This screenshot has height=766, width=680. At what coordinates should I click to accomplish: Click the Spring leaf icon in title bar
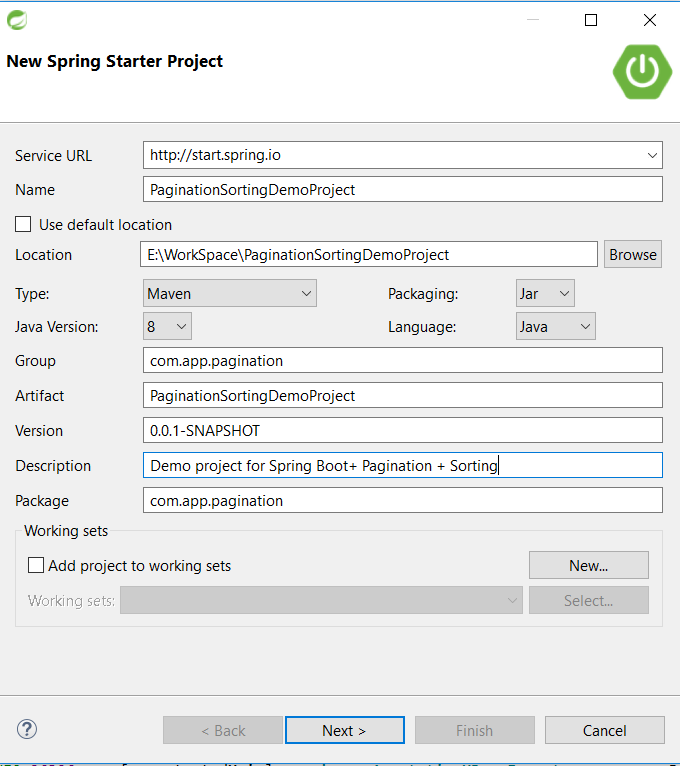[17, 19]
